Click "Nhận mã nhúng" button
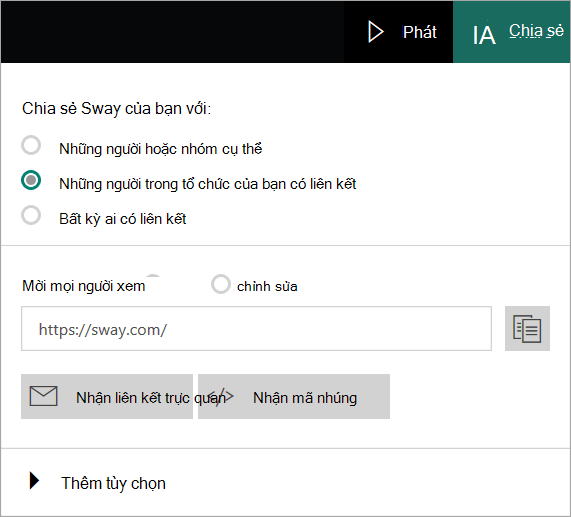The width and height of the screenshot is (571, 517). pos(294,396)
